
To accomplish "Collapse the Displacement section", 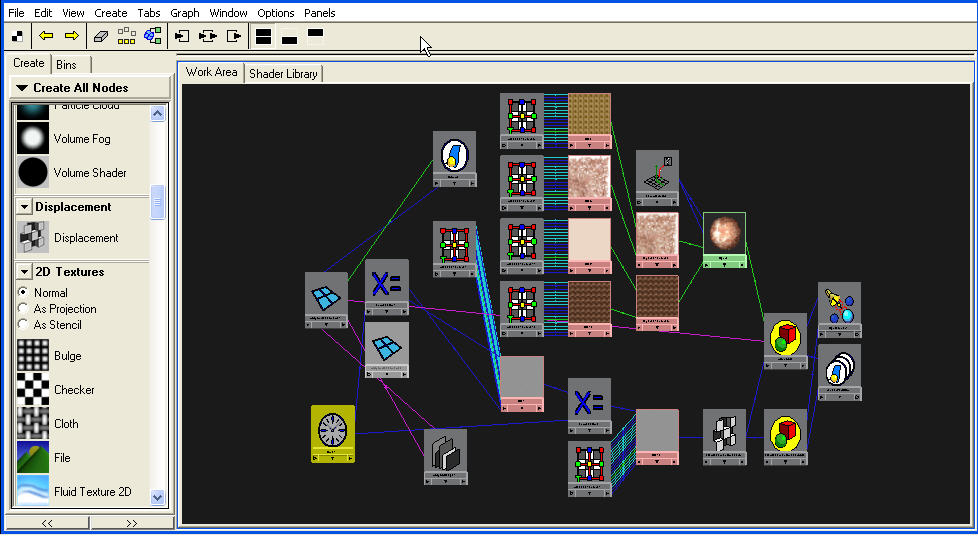I will click(24, 207).
